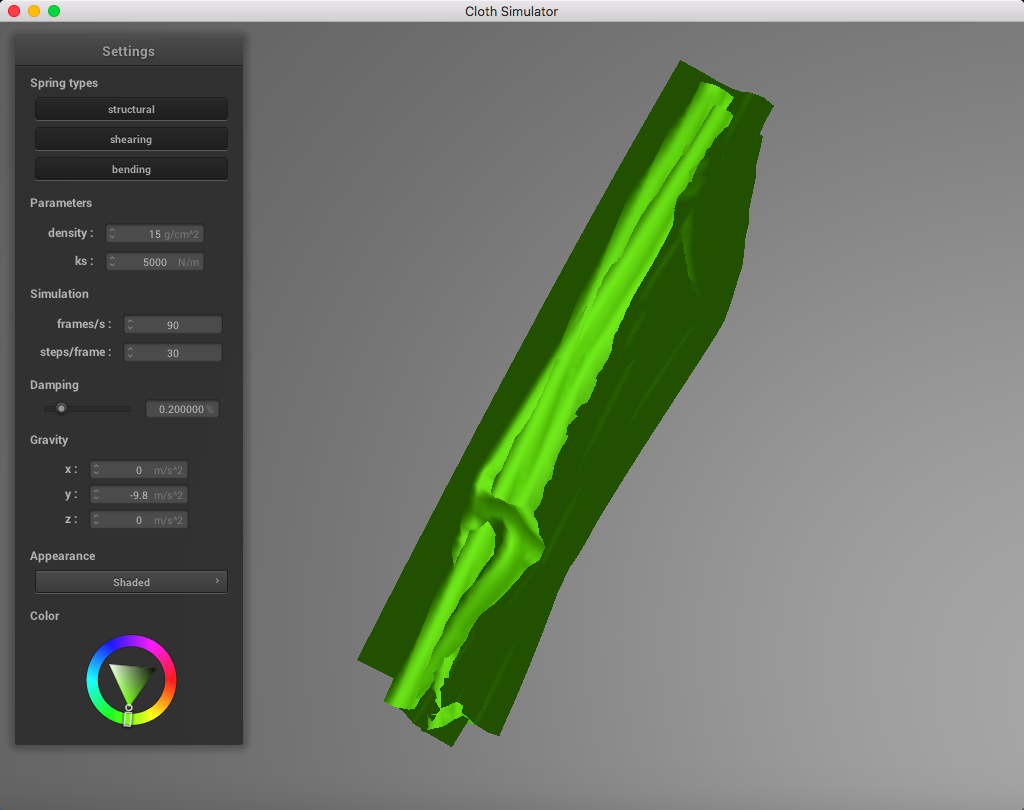
Task: Open the Shaded appearance dropdown
Action: point(131,582)
